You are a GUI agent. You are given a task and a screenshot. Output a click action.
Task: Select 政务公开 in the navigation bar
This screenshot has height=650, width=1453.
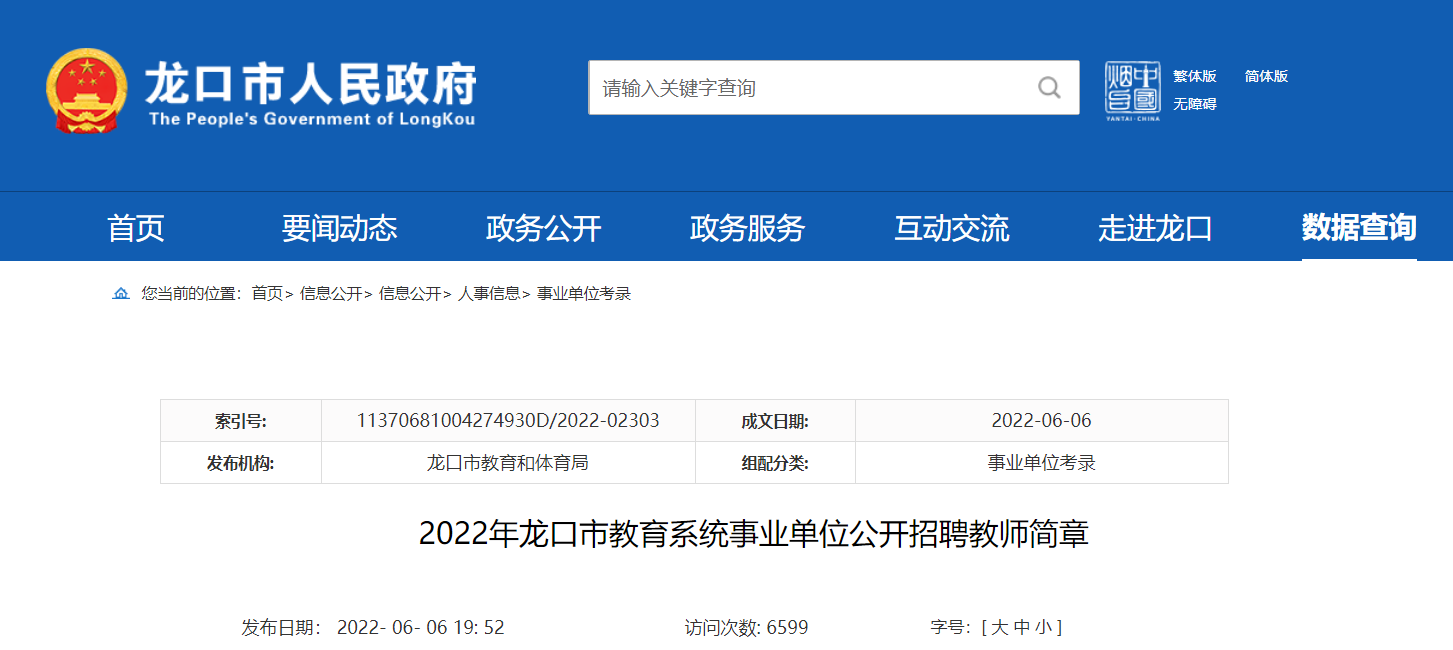click(x=543, y=229)
